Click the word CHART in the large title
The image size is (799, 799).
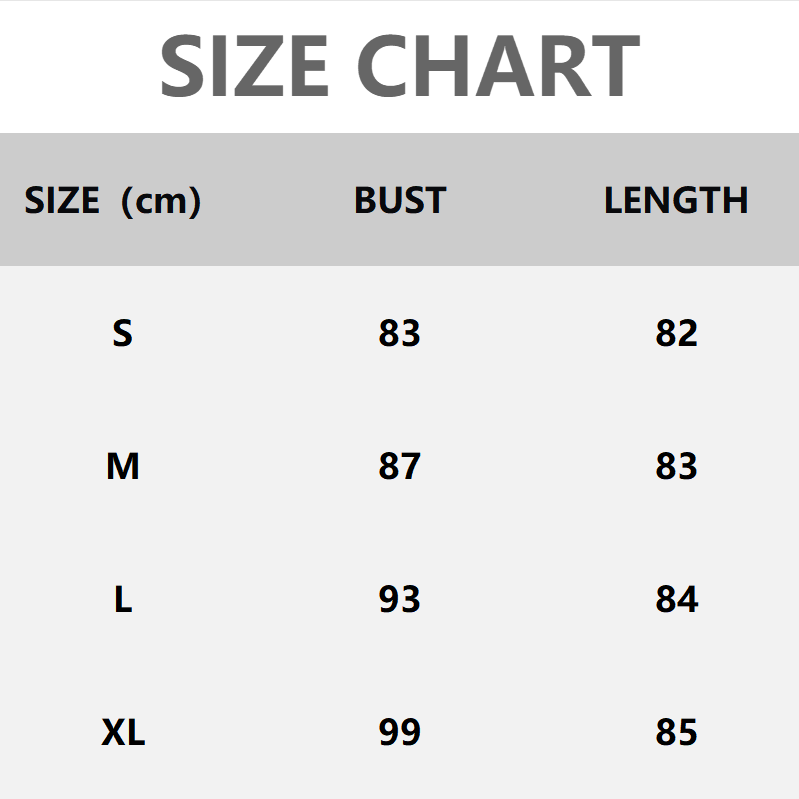pos(498,66)
